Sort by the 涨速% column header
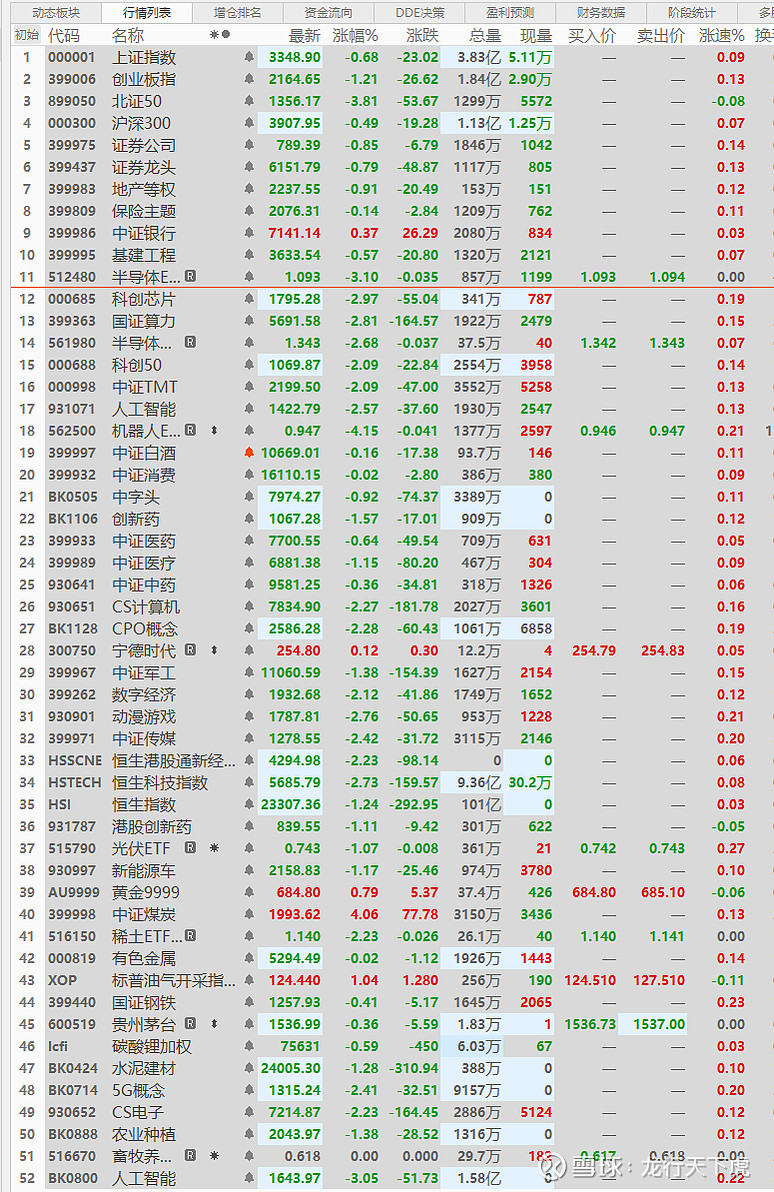 (x=722, y=36)
